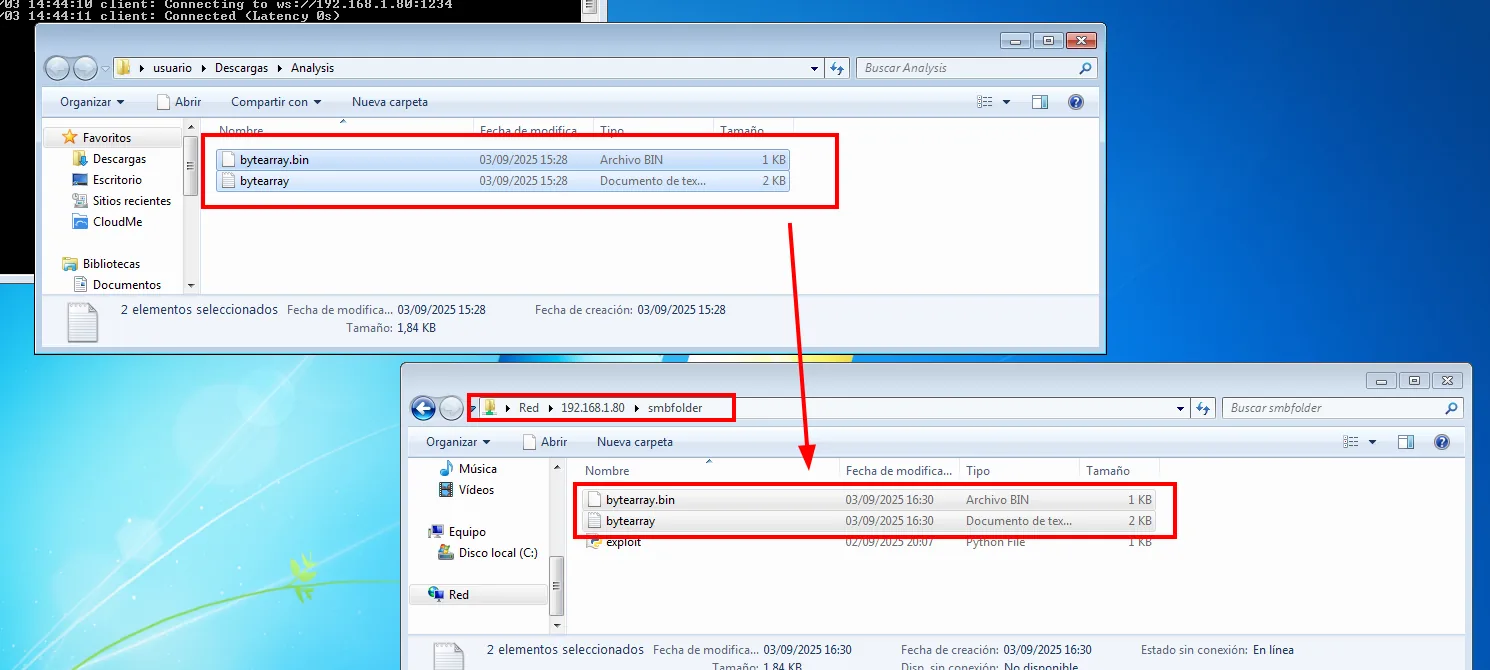Image resolution: width=1490 pixels, height=670 pixels.
Task: Change view icon in smbfolder window
Action: [x=1351, y=442]
